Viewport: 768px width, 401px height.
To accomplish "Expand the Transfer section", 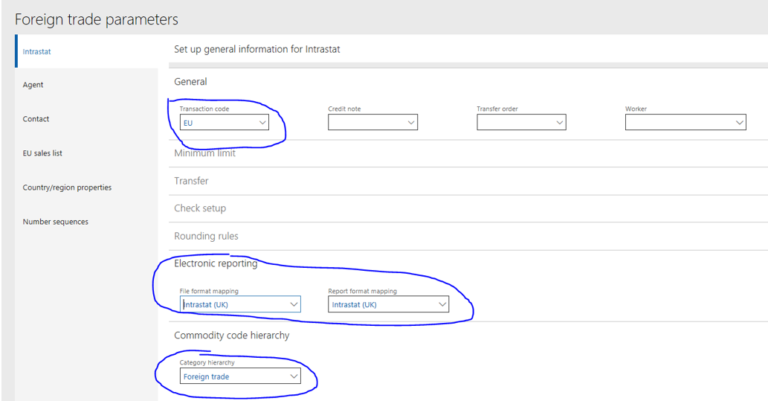I will pos(191,181).
